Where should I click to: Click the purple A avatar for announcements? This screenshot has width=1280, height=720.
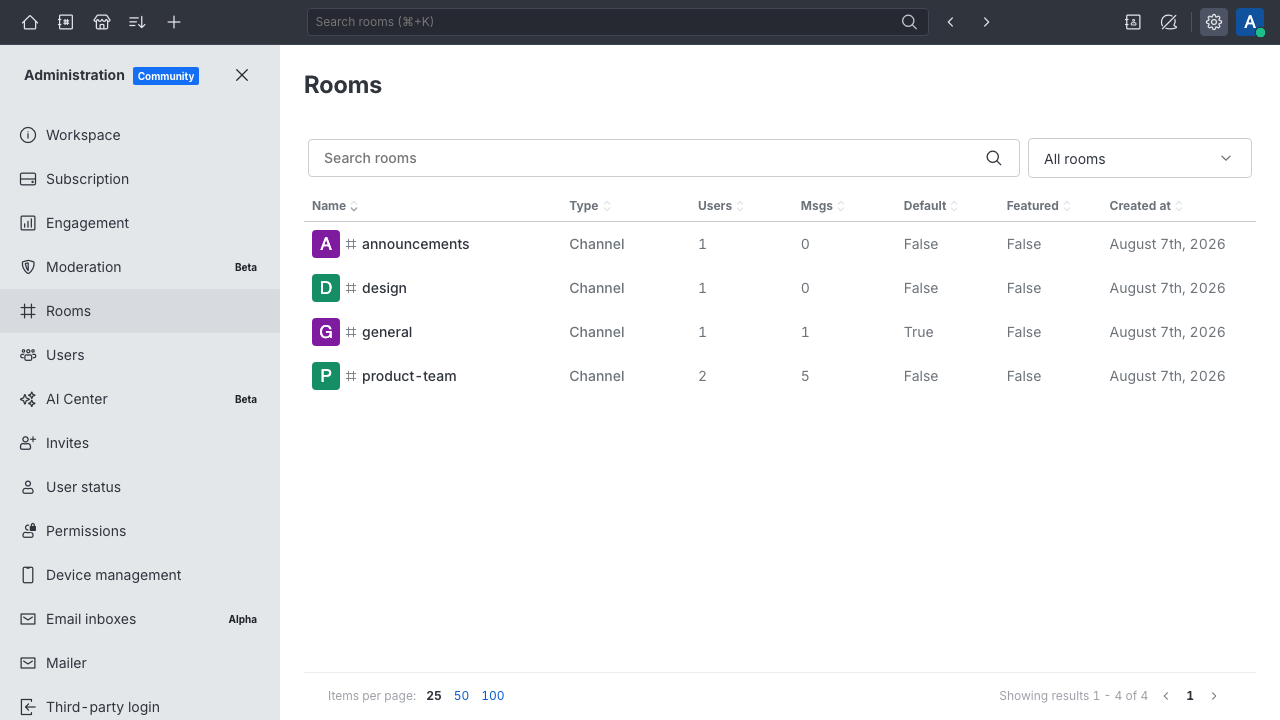click(326, 244)
